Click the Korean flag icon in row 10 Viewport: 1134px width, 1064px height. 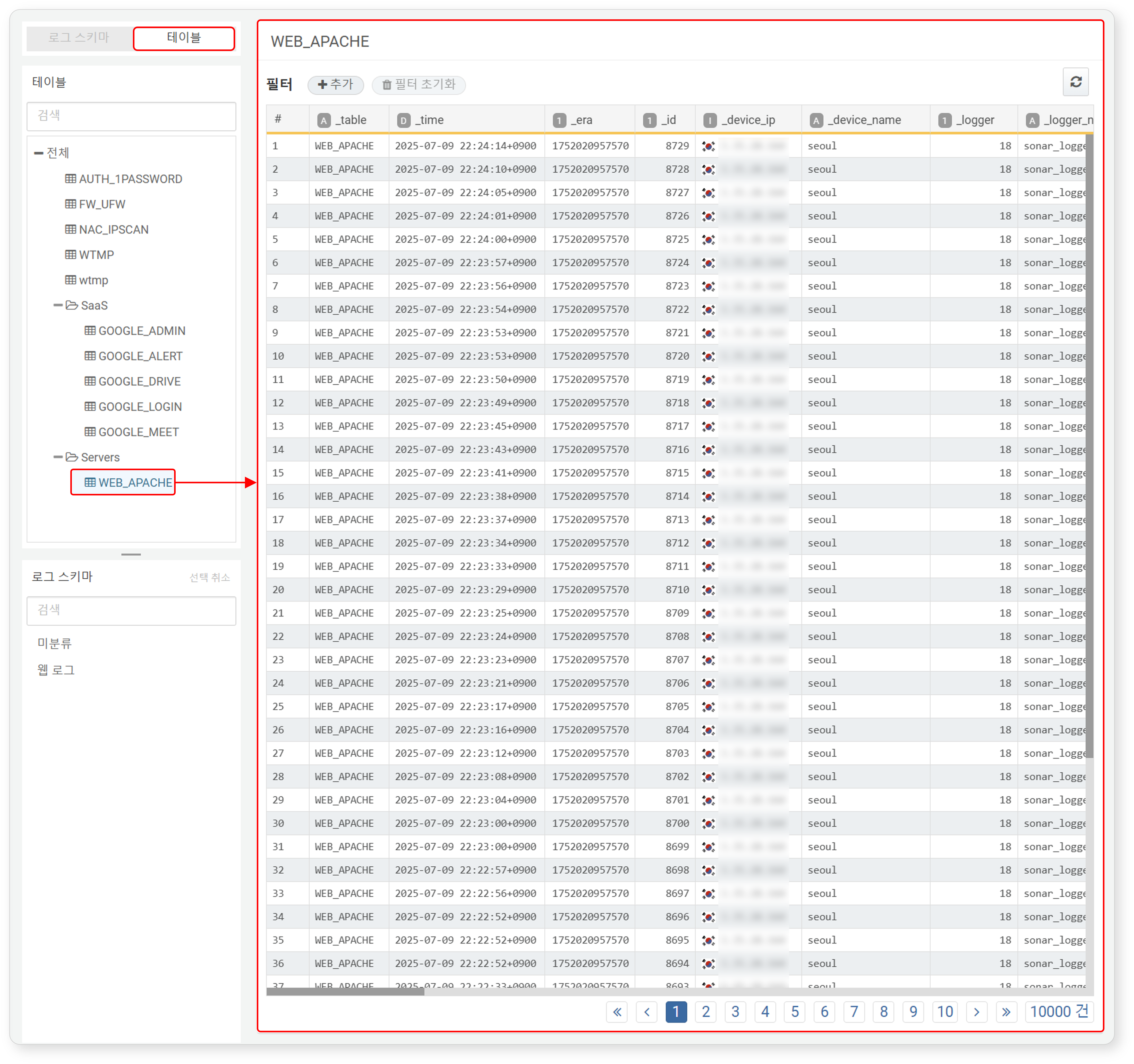point(709,357)
